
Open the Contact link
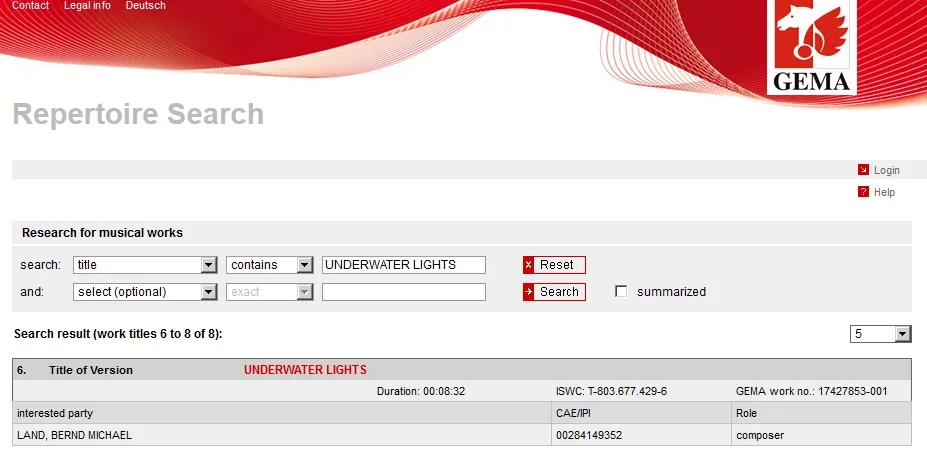(x=30, y=5)
